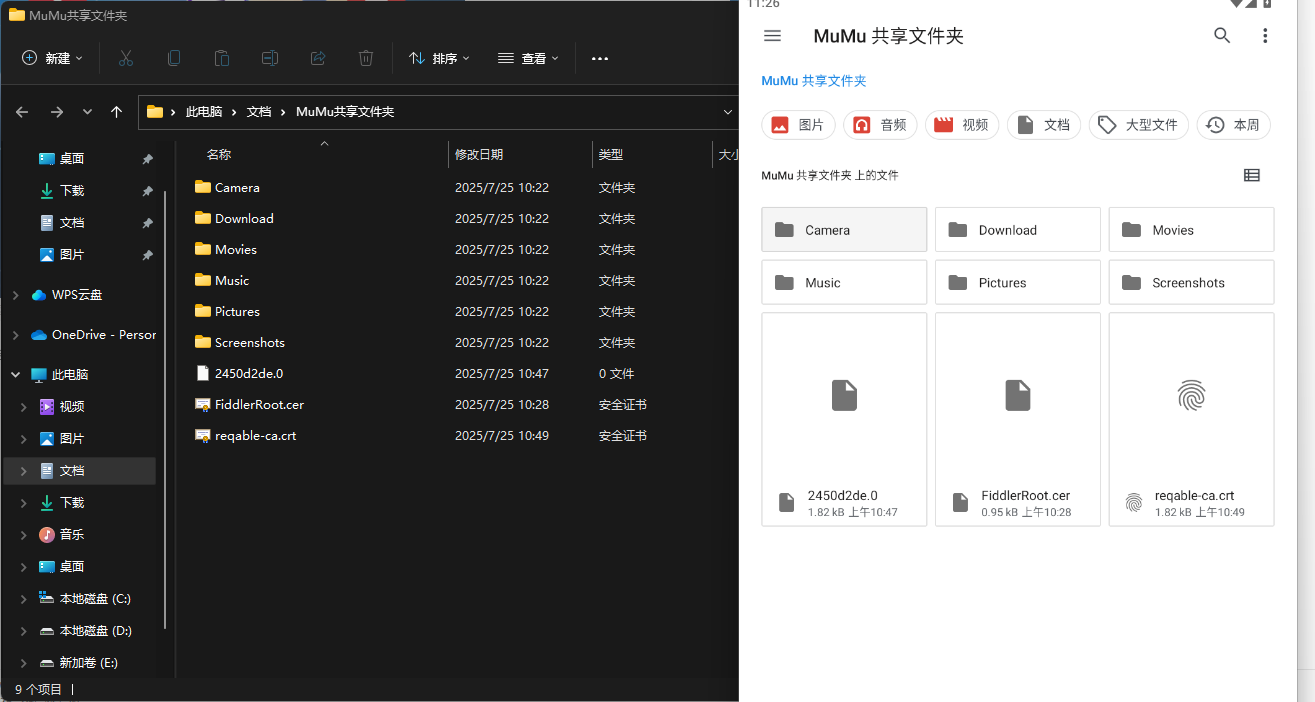
Task: Go forward with Explorer's right arrow
Action: pos(57,112)
